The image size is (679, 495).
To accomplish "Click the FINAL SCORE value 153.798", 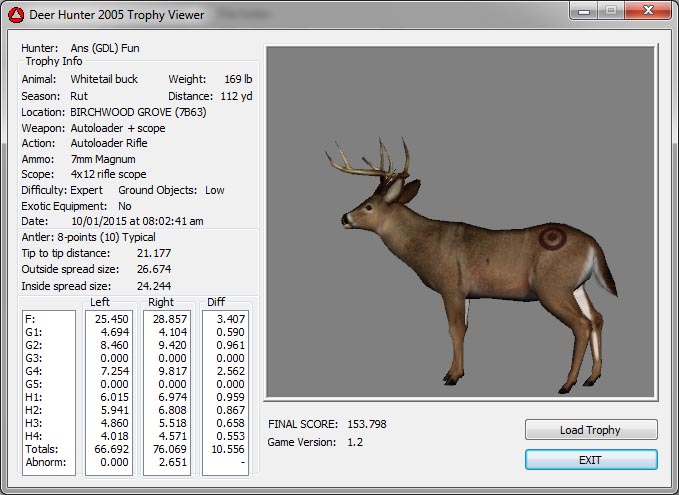I will pyautogui.click(x=366, y=424).
